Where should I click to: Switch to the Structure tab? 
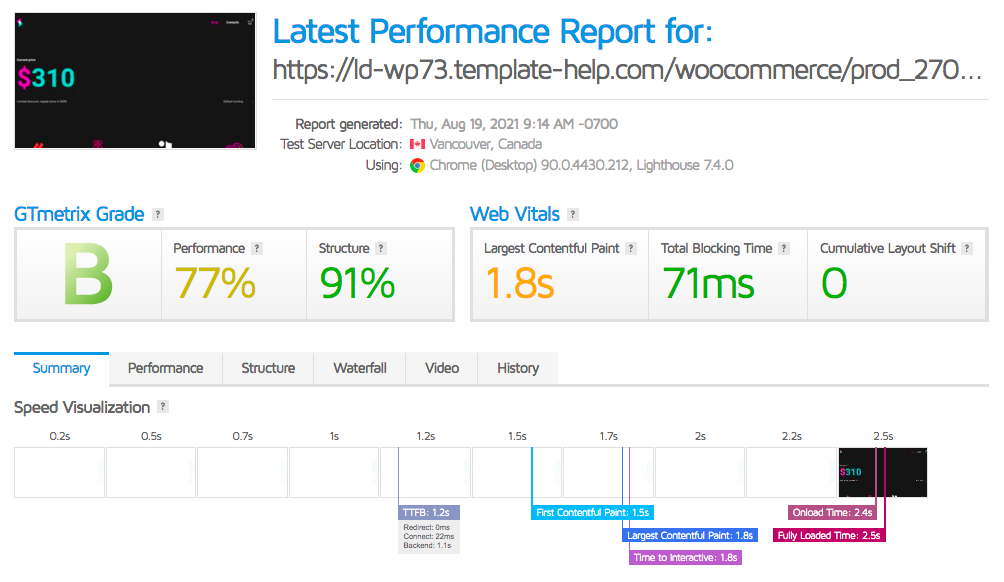268,369
